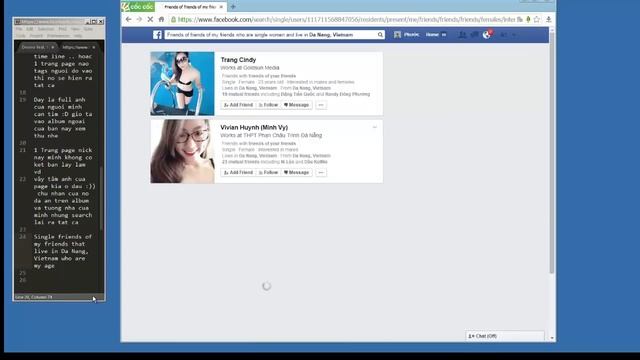This screenshot has height=360, width=640.
Task: Follow Trang Cindy
Action: pyautogui.click(x=268, y=105)
